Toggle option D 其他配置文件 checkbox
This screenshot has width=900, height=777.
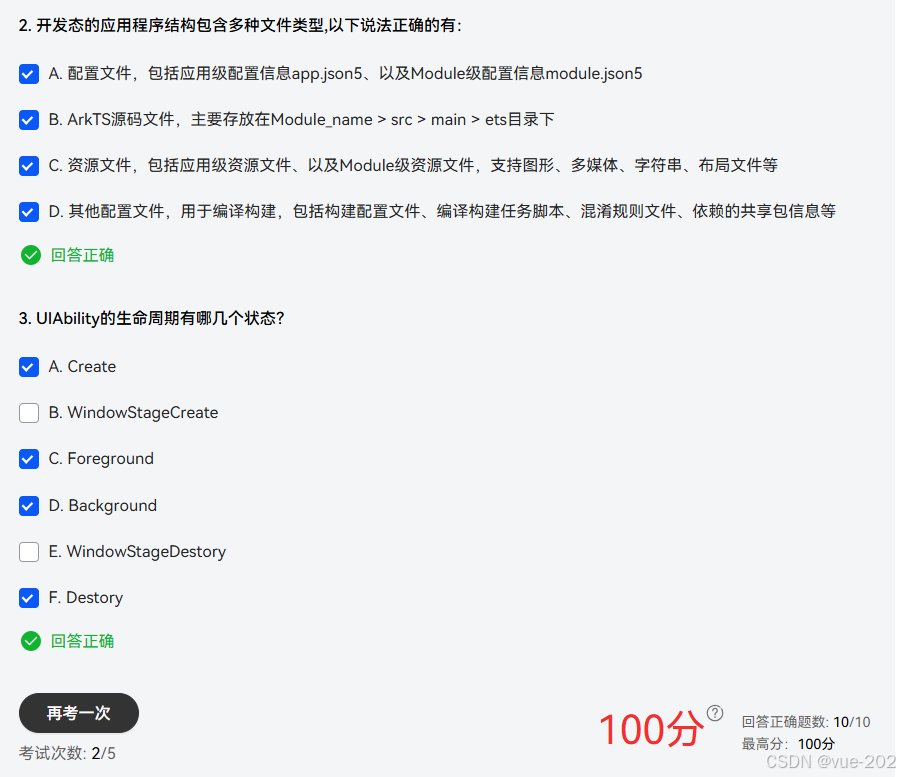point(29,212)
